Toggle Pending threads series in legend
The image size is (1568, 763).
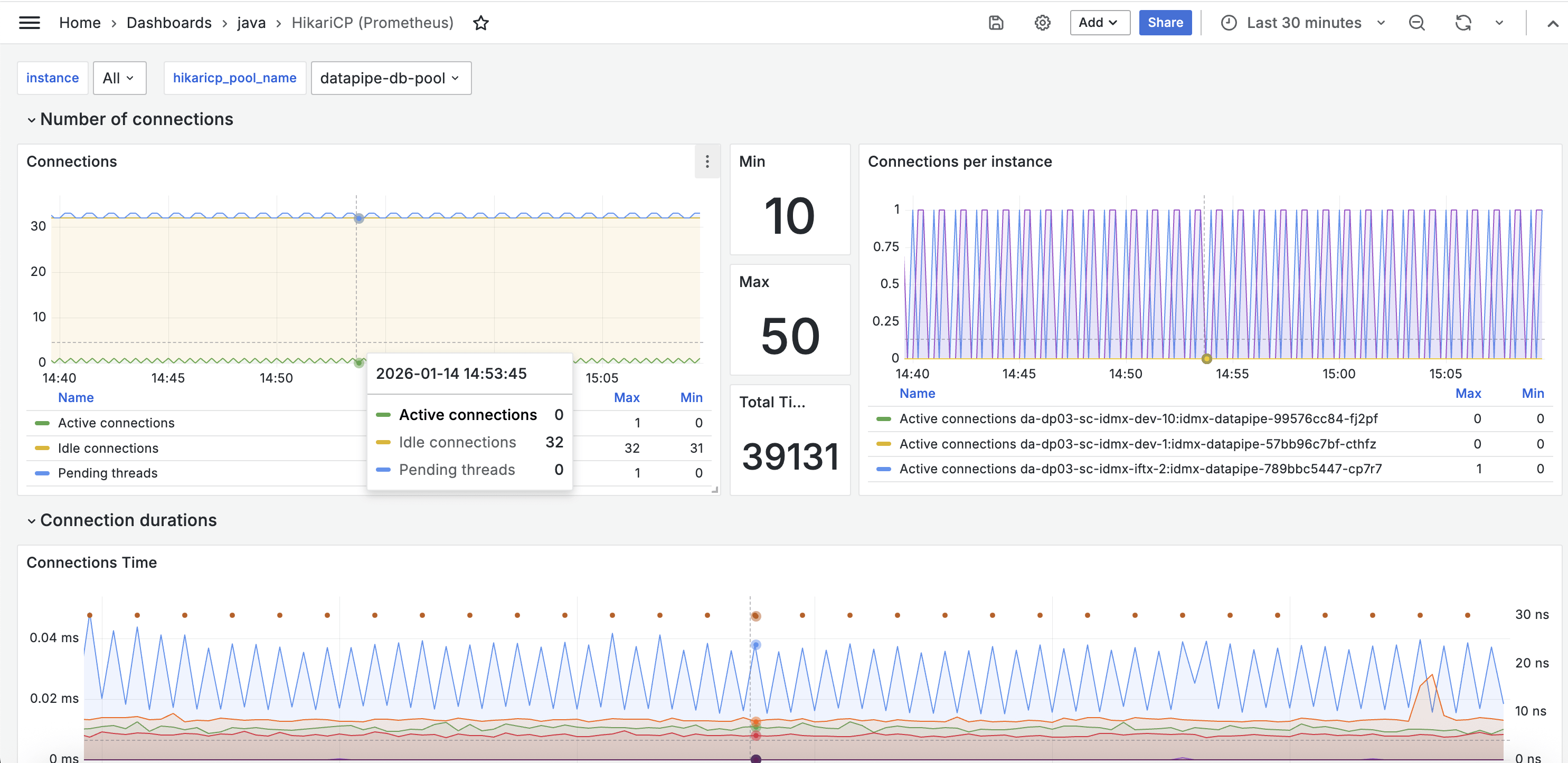(x=107, y=473)
